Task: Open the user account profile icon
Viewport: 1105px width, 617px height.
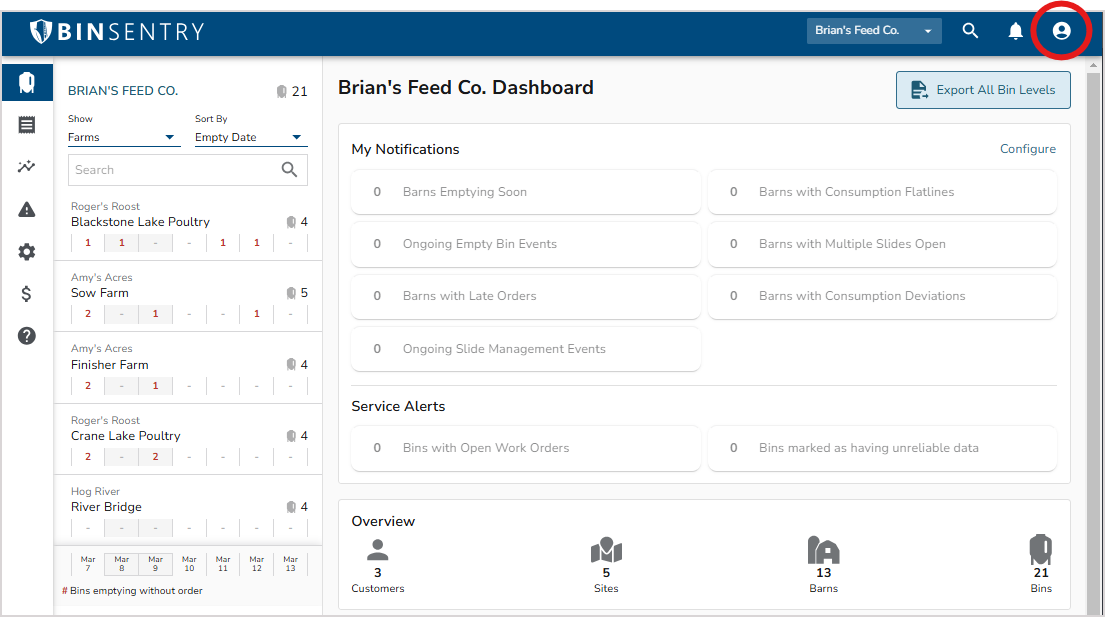Action: pos(1061,31)
